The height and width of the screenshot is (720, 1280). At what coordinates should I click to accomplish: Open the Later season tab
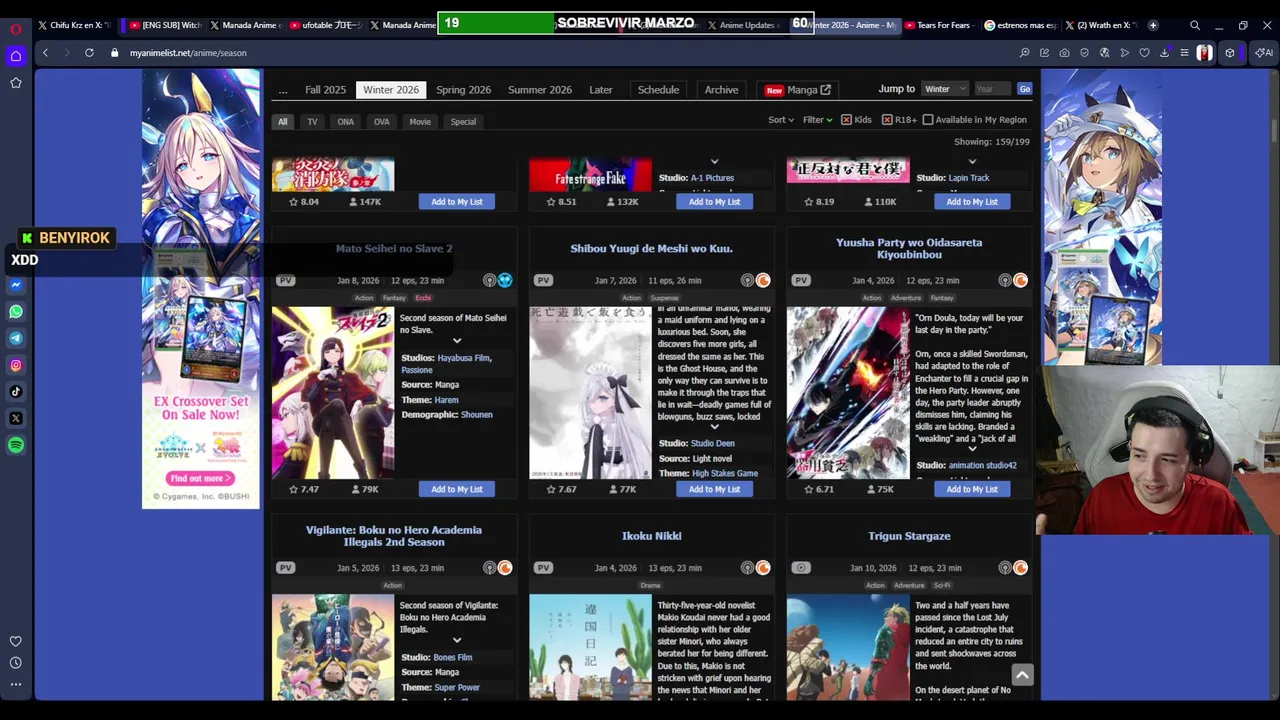(601, 90)
